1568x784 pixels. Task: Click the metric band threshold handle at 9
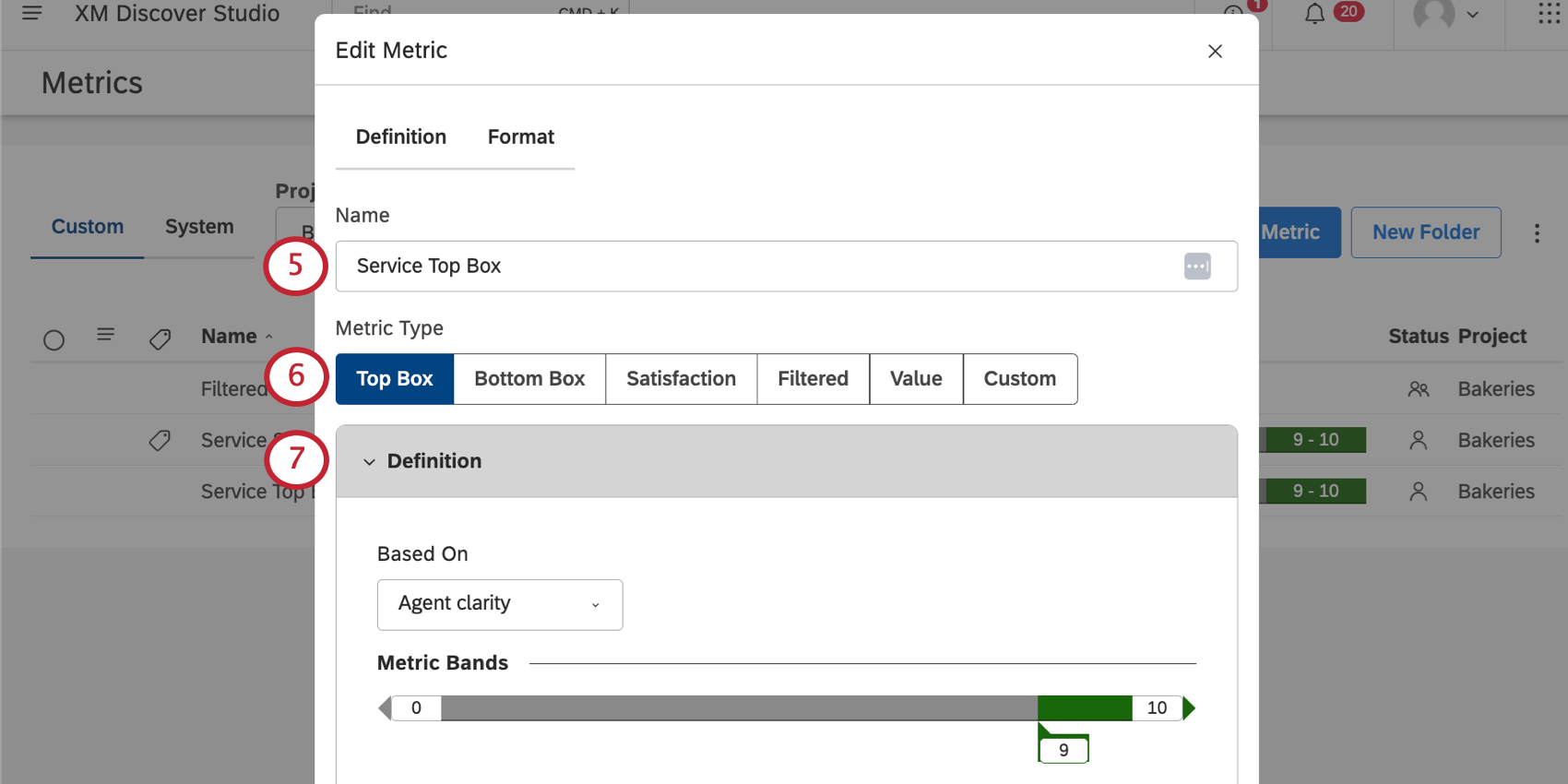pyautogui.click(x=1063, y=750)
